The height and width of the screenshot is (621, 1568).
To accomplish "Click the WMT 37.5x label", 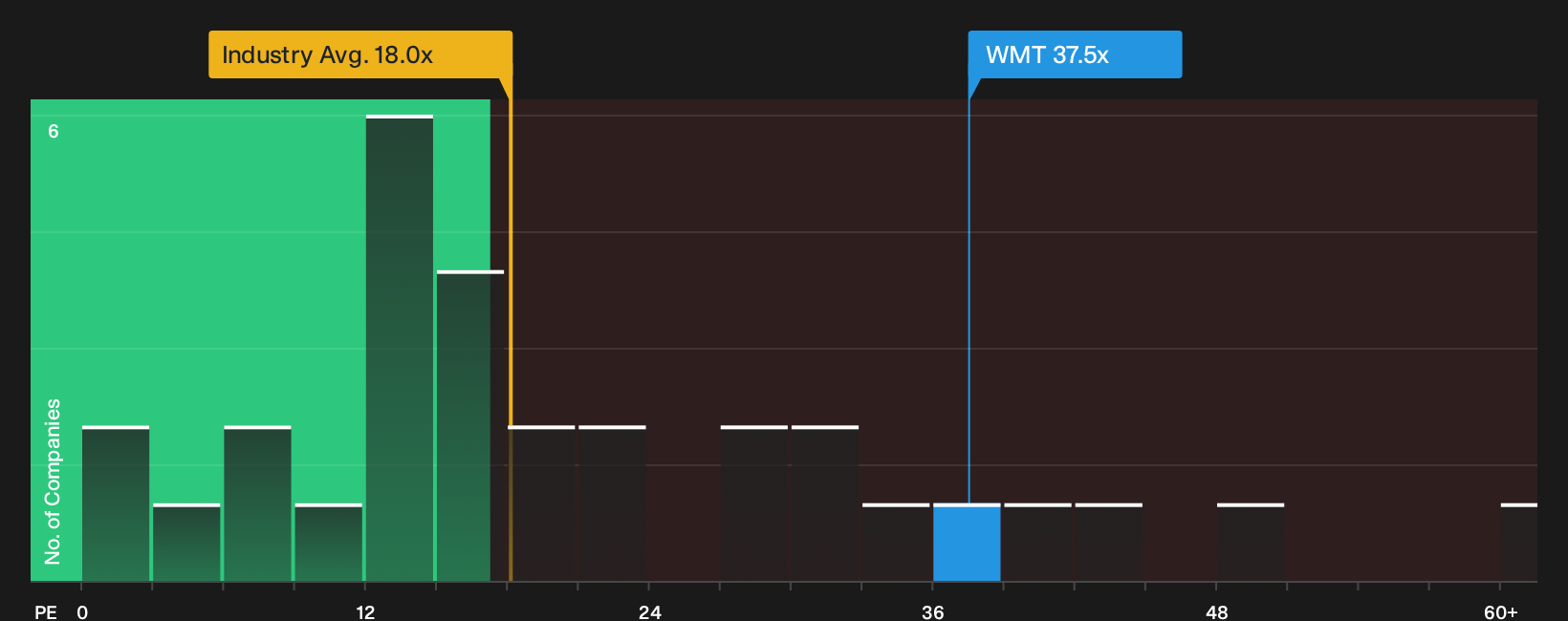I will click(x=1075, y=54).
